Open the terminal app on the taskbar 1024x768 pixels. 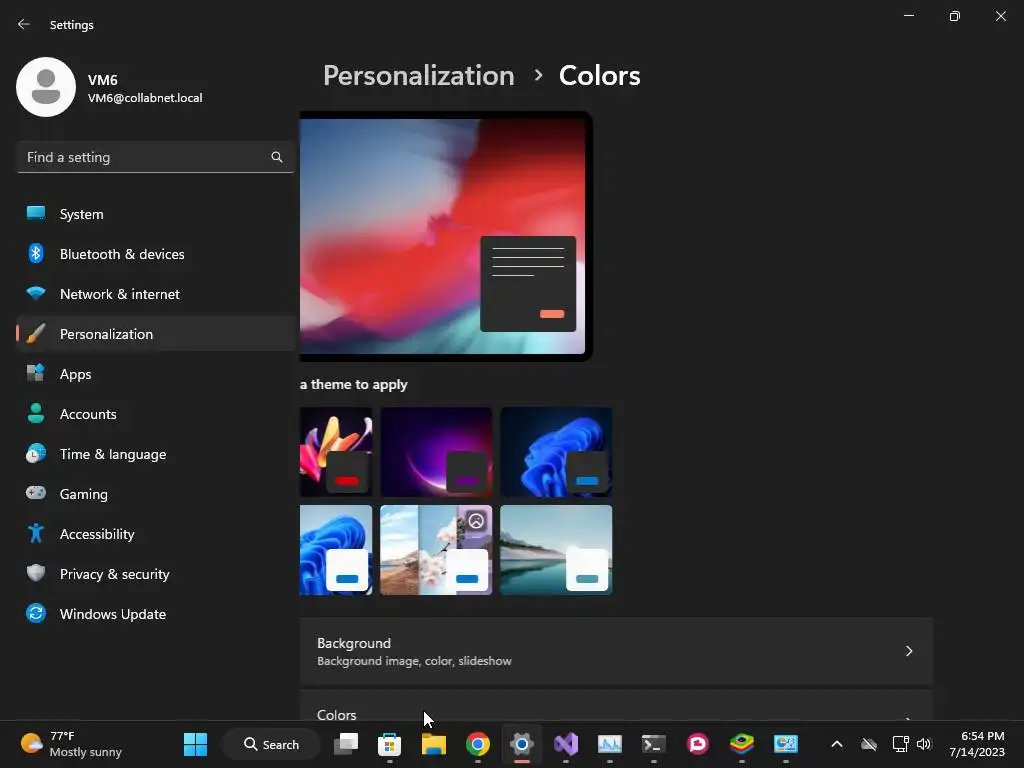pos(654,744)
